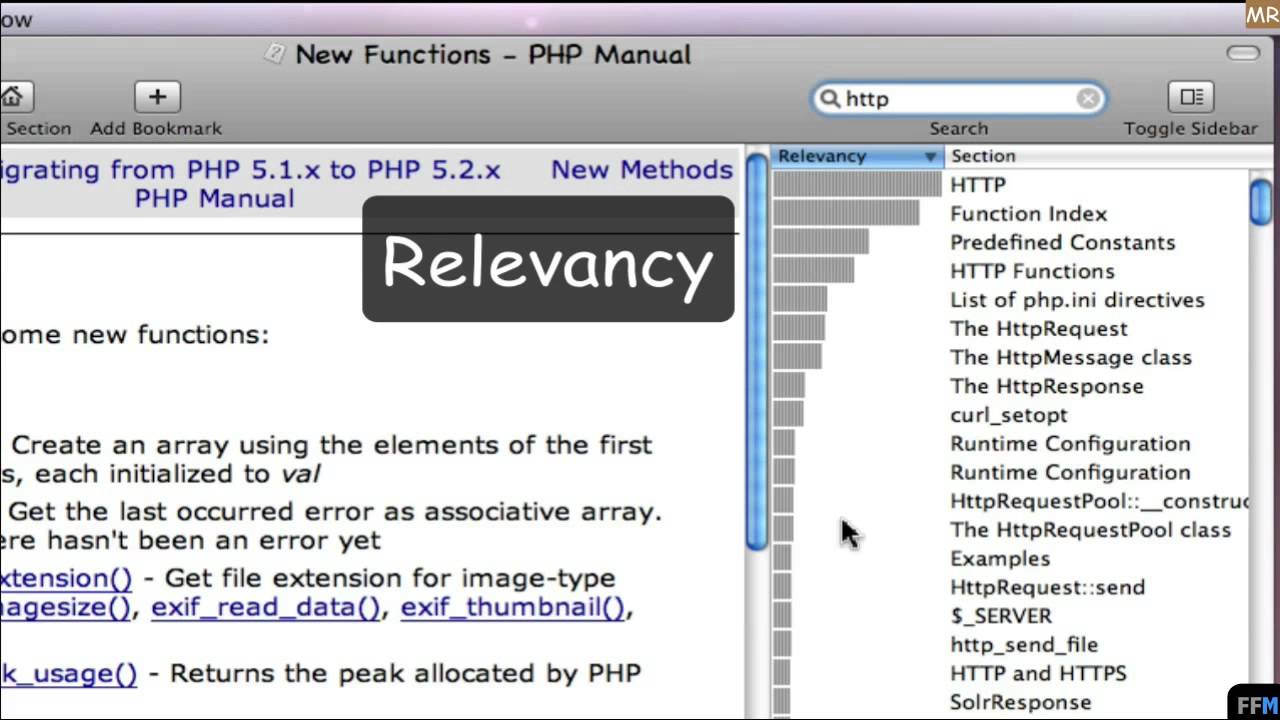Viewport: 1280px width, 720px height.
Task: Select the http_send_file result
Action: tap(1024, 645)
